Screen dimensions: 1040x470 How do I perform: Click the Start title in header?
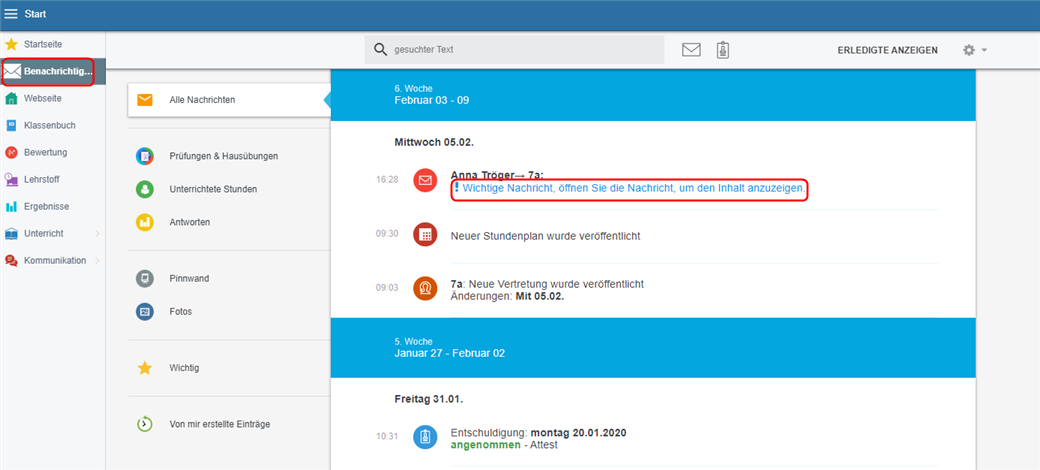pos(35,14)
